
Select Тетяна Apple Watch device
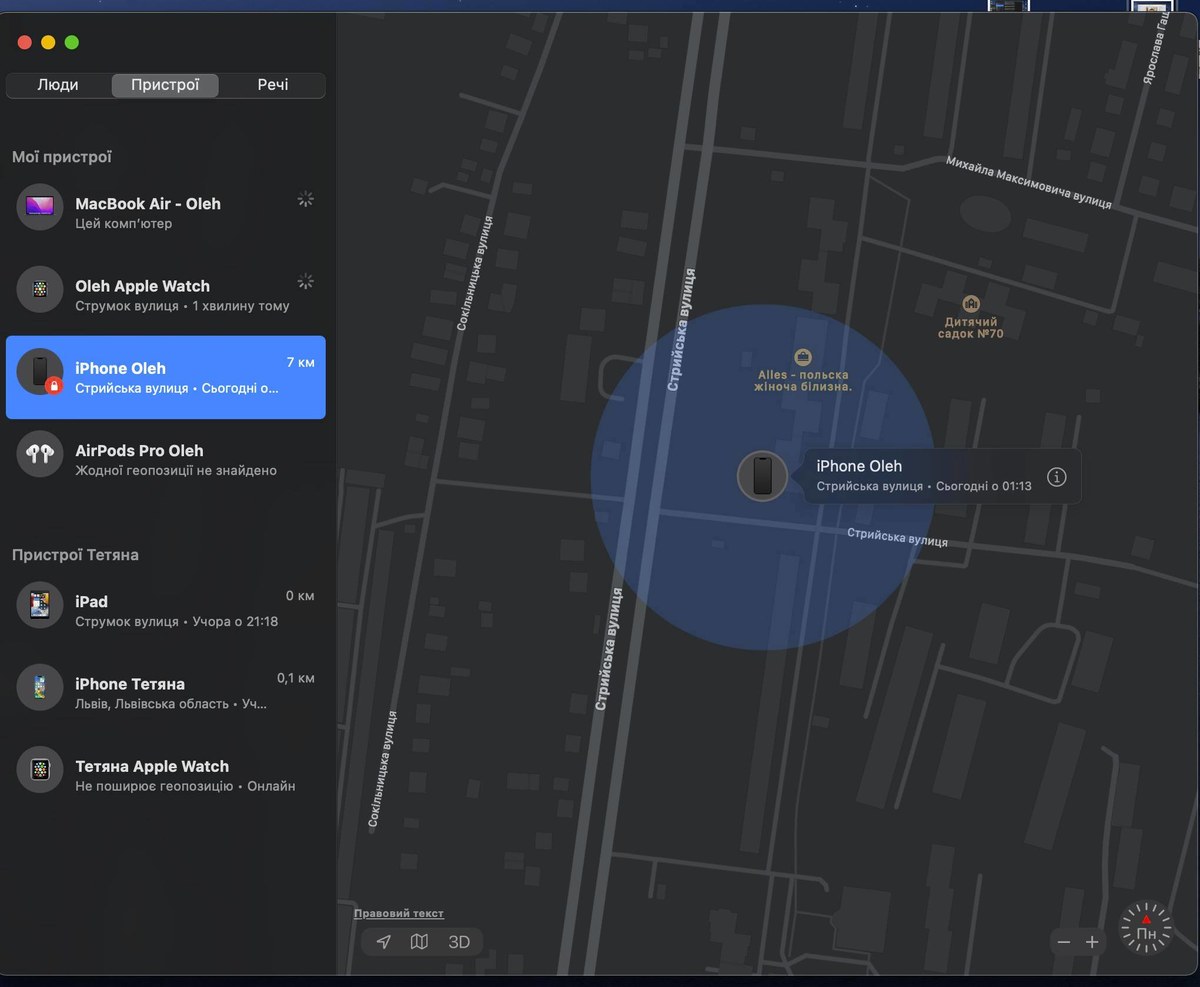click(x=165, y=775)
